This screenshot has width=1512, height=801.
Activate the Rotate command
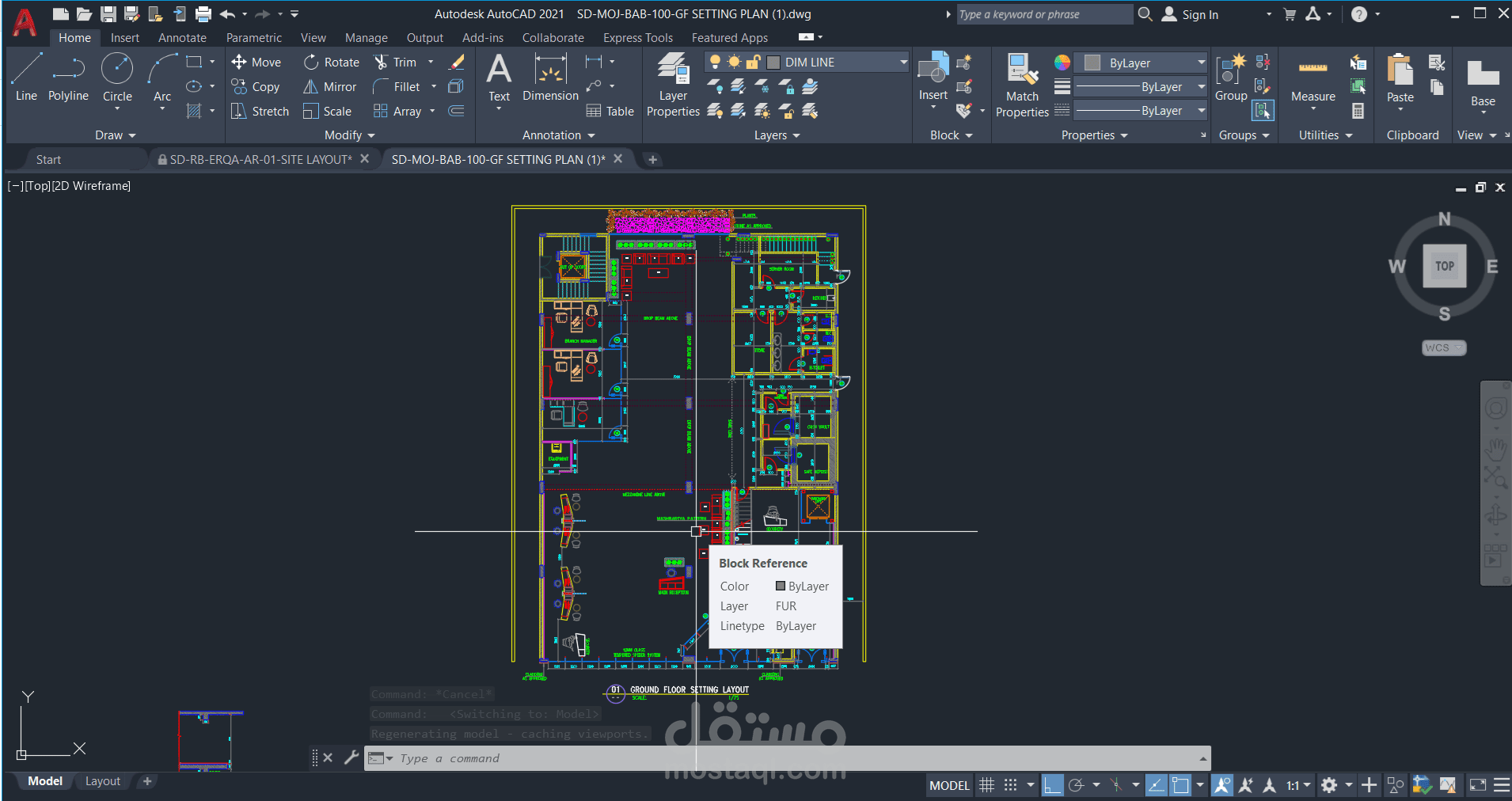click(332, 62)
